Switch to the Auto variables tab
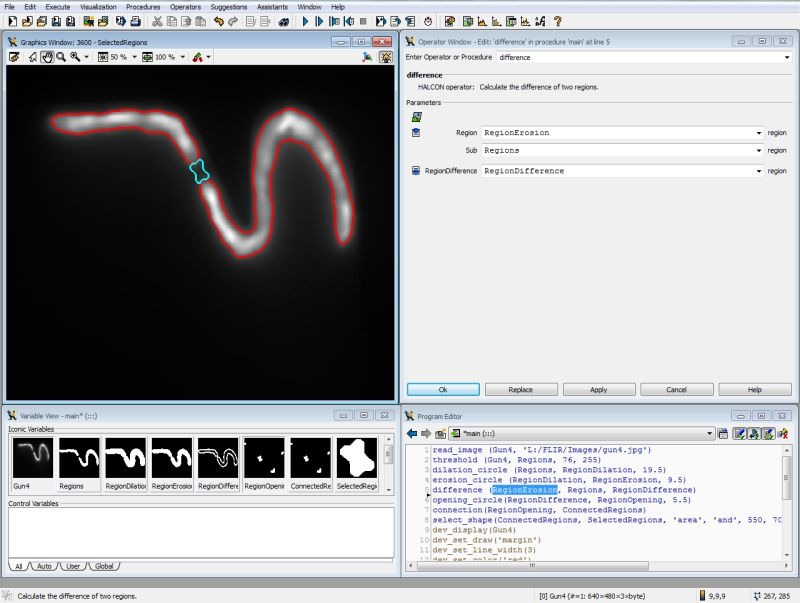Image resolution: width=800 pixels, height=603 pixels. tap(44, 566)
